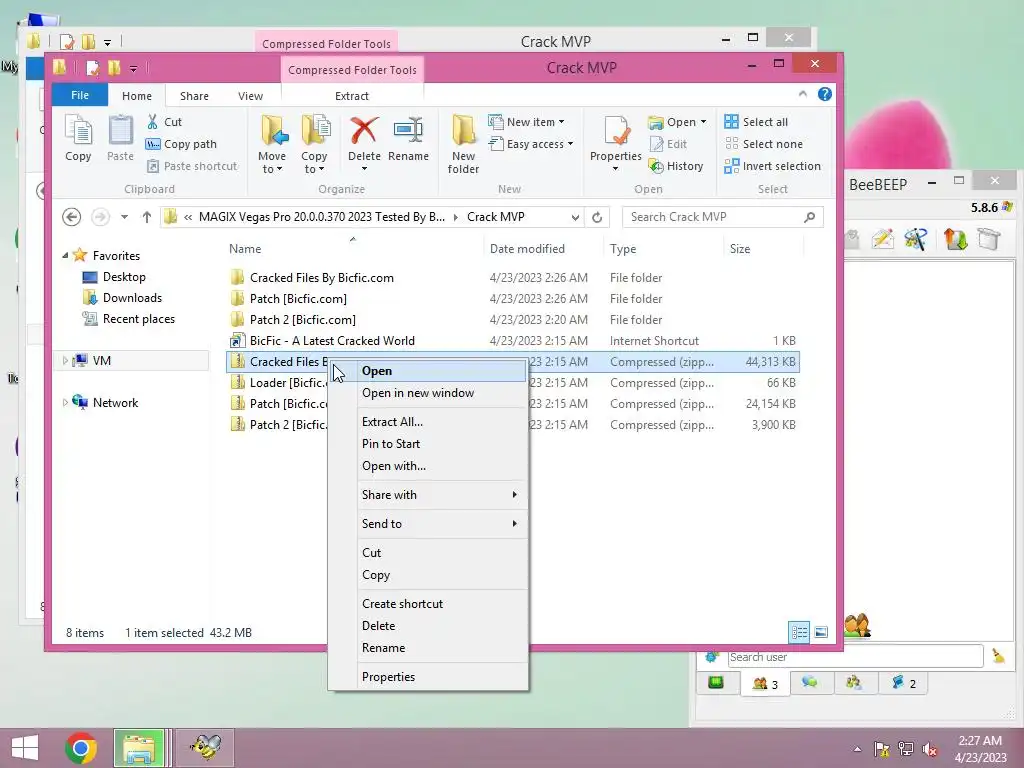1024x768 pixels.
Task: Switch to the View ribbon tab
Action: [x=250, y=96]
